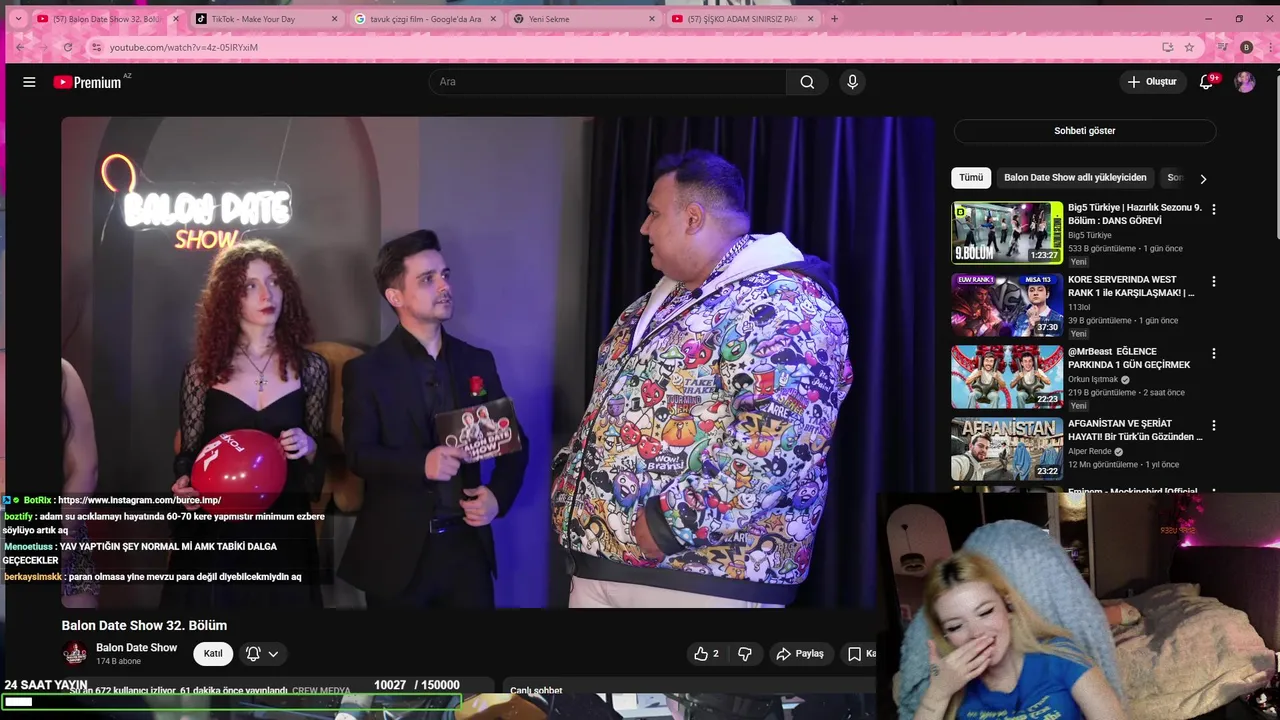Open KORE SERVERINDA WEST video thumbnail
Image resolution: width=1280 pixels, height=720 pixels.
1007,305
